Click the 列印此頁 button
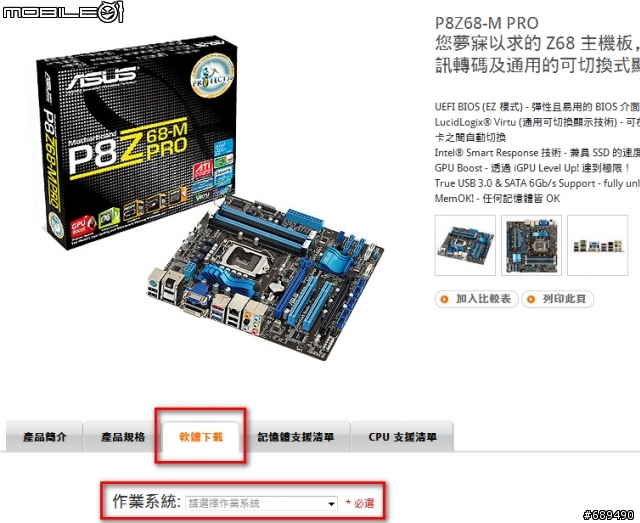 [x=558, y=299]
